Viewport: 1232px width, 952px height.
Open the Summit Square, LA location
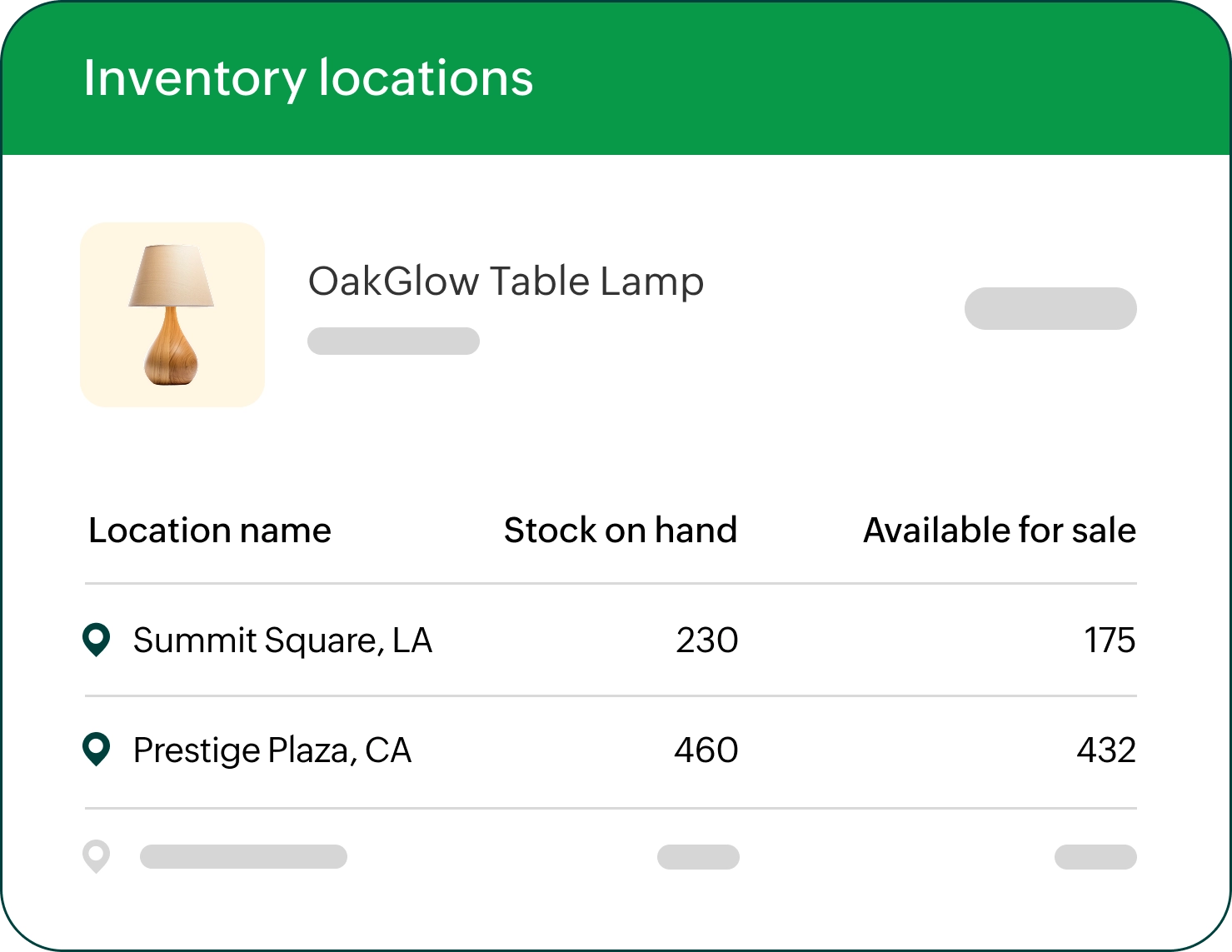282,640
